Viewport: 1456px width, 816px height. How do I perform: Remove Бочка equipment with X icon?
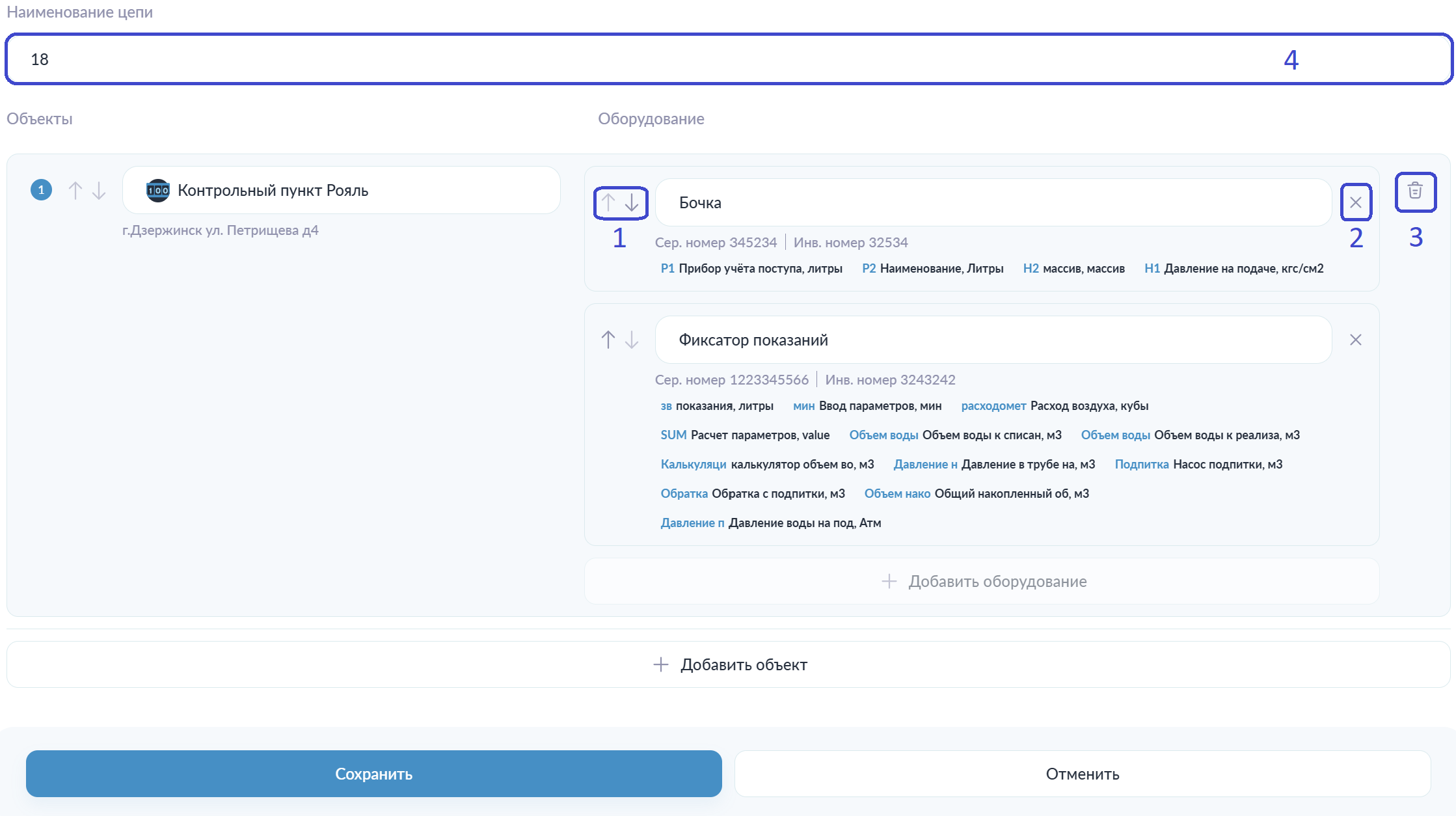click(1356, 202)
